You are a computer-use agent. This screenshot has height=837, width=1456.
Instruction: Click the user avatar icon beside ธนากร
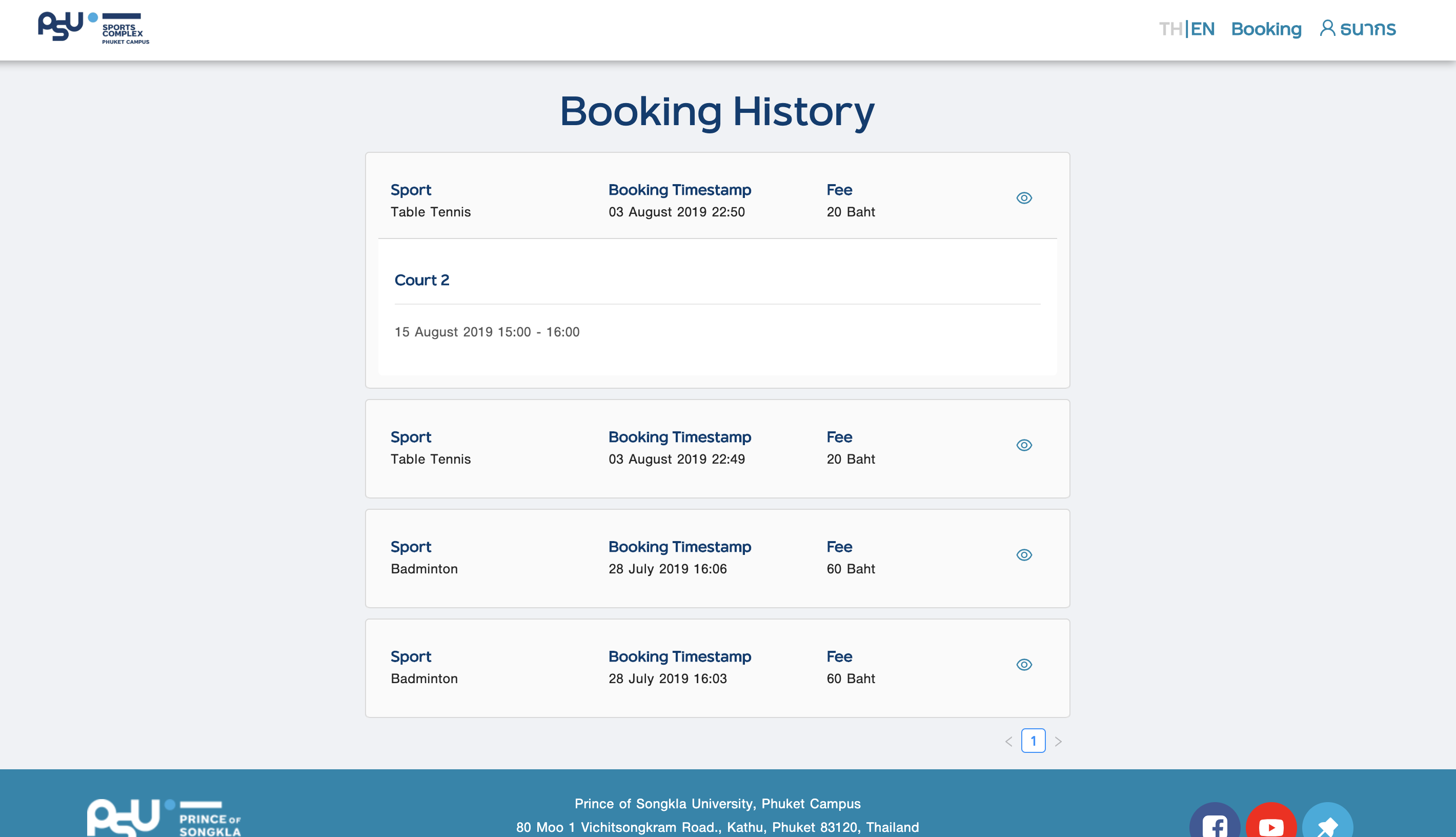(1327, 28)
